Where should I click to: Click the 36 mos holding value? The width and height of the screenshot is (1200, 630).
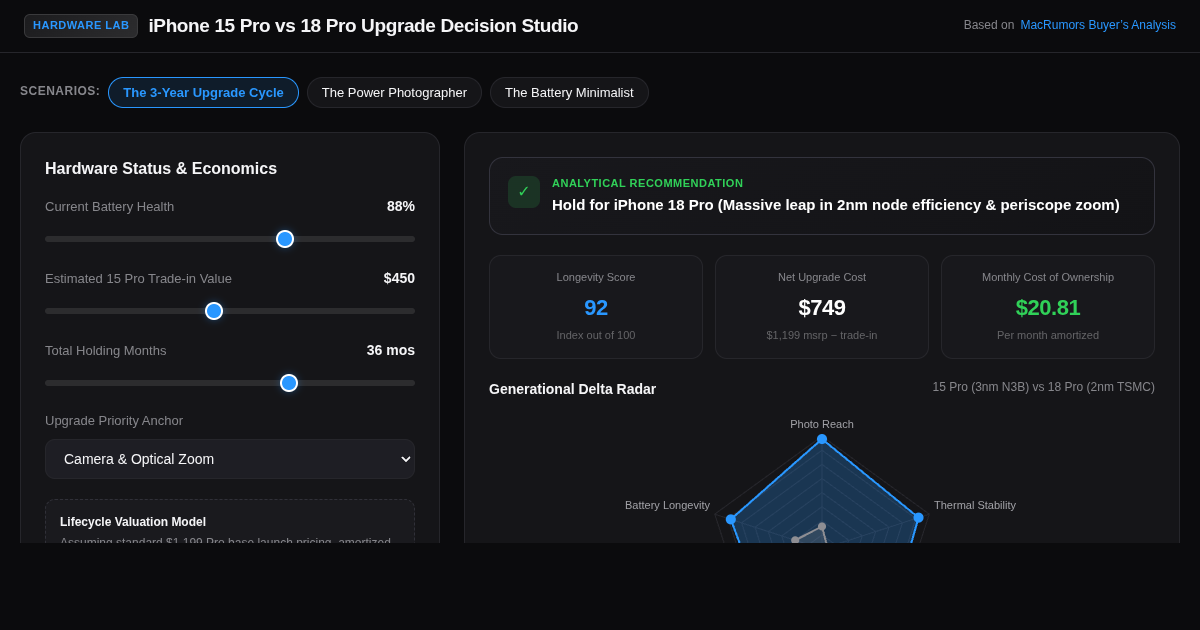(391, 350)
